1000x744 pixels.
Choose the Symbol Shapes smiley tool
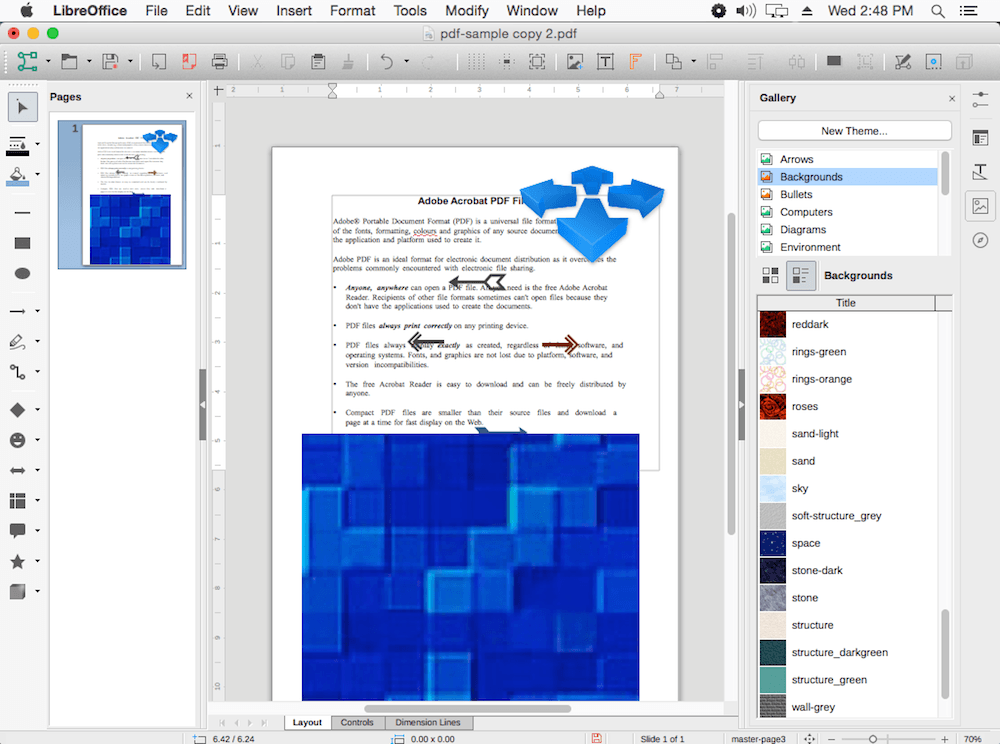tap(17, 440)
